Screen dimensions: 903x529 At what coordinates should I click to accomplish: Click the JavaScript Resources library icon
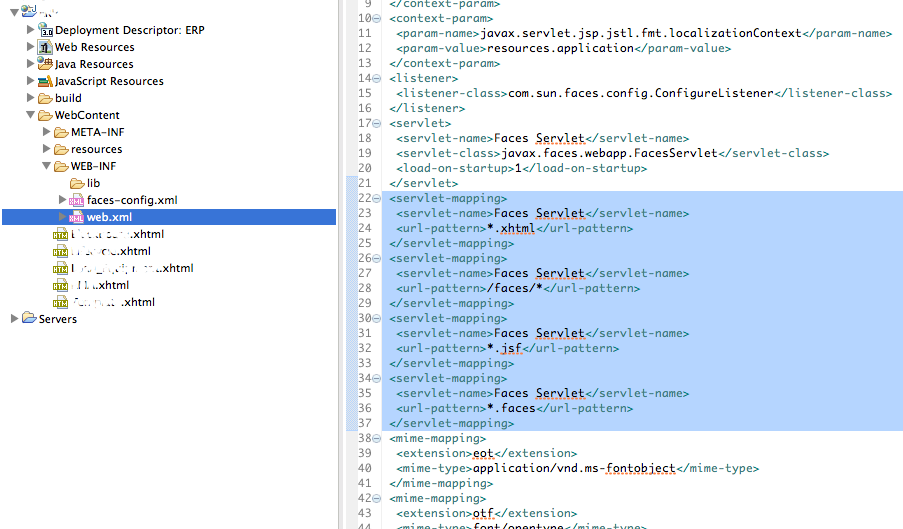coord(45,81)
